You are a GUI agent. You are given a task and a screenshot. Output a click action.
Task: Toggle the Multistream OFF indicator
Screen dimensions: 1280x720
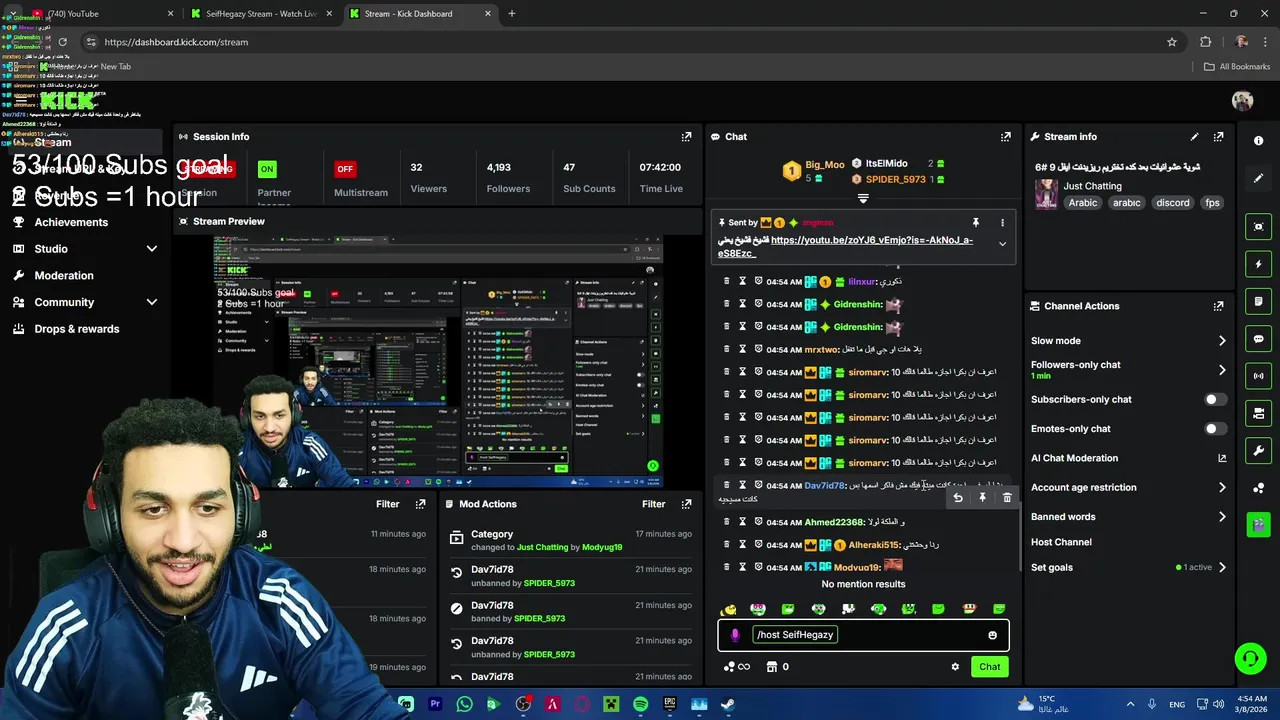[345, 169]
